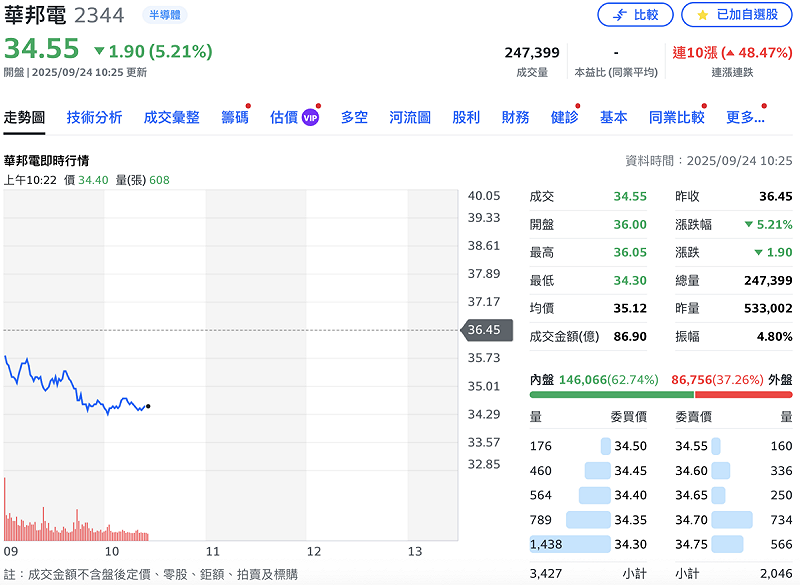The image size is (800, 585).
Task: Click the 最高 value 36.05
Action: tap(630, 252)
